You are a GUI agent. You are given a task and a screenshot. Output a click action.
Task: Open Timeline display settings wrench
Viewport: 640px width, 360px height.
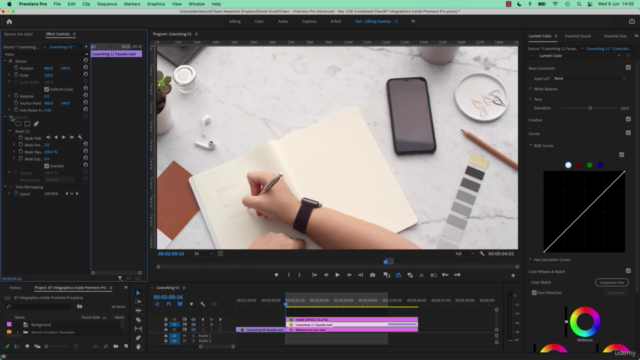click(202, 304)
